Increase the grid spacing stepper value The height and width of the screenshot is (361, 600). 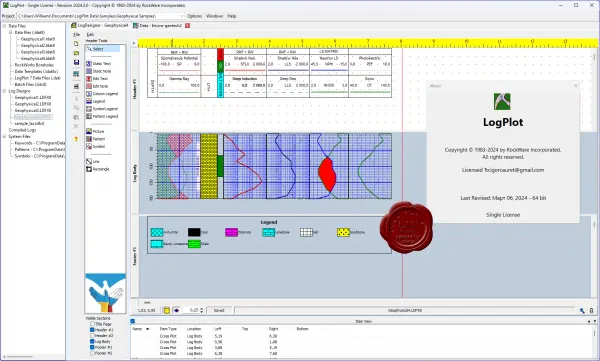(x=202, y=309)
